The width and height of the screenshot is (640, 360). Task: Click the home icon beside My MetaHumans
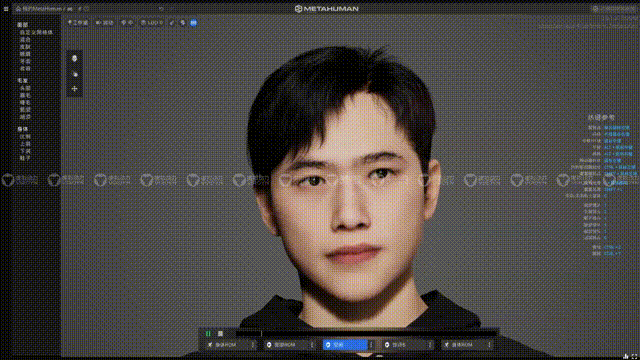coord(18,9)
